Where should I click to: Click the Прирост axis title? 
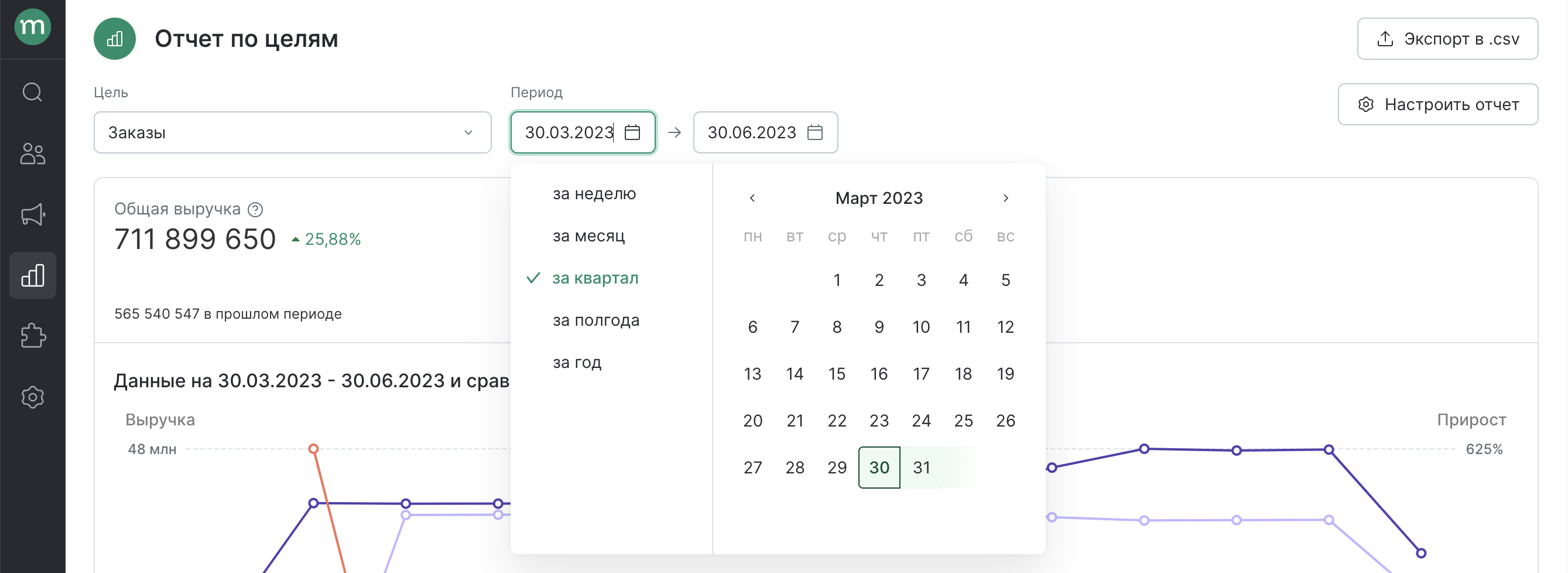pos(1471,420)
